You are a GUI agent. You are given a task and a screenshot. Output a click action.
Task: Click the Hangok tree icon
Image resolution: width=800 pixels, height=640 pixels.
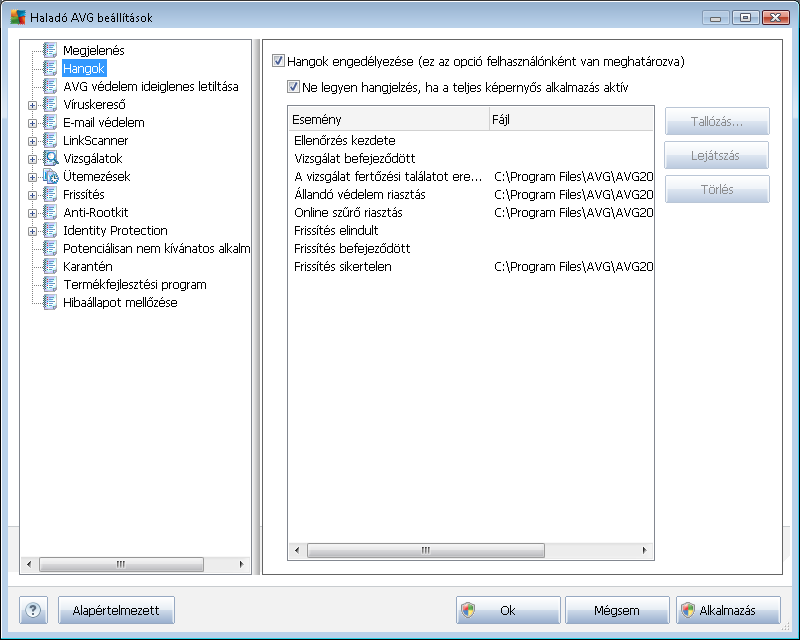click(x=50, y=68)
